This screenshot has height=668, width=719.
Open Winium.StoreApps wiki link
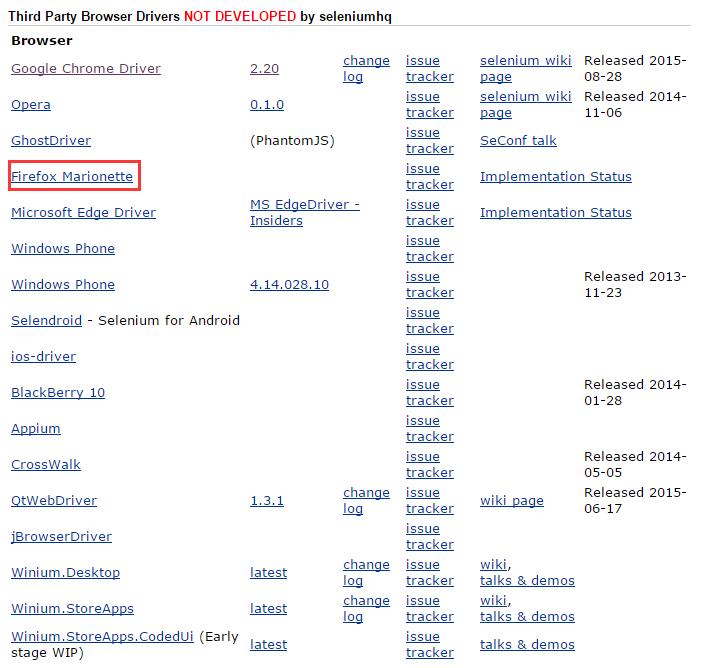tap(493, 601)
